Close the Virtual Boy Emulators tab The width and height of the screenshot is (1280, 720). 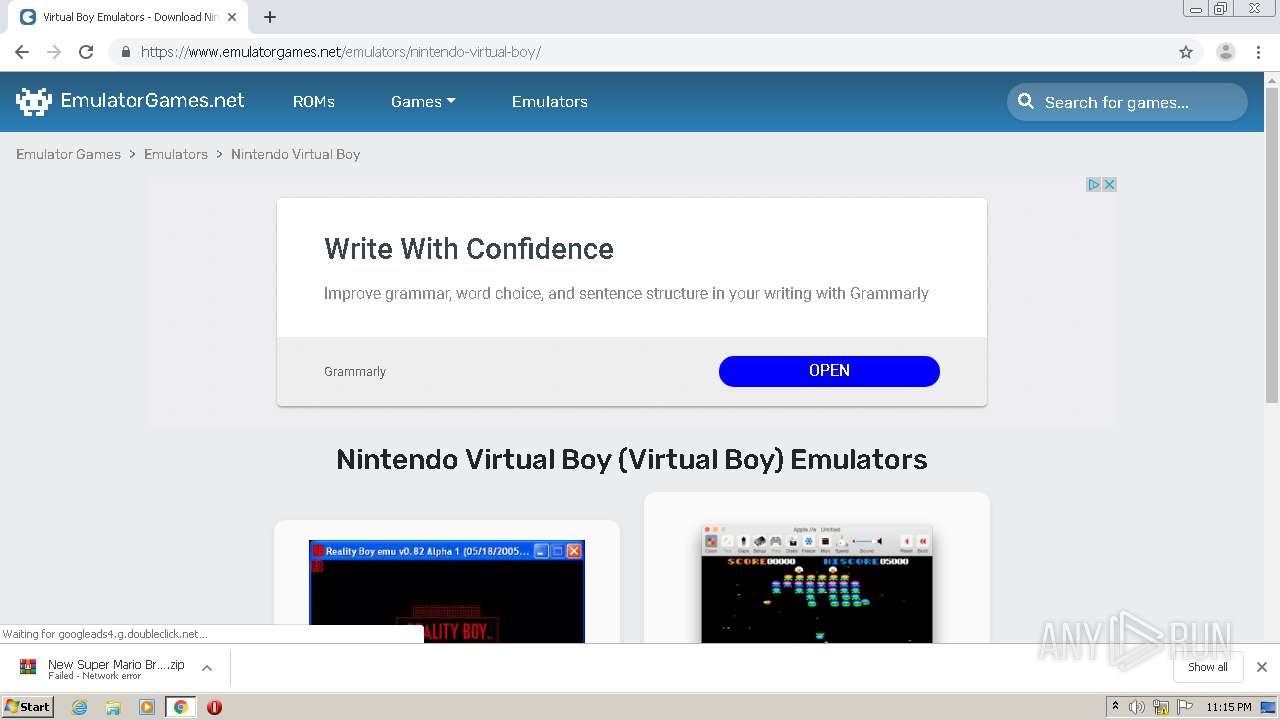(x=232, y=17)
